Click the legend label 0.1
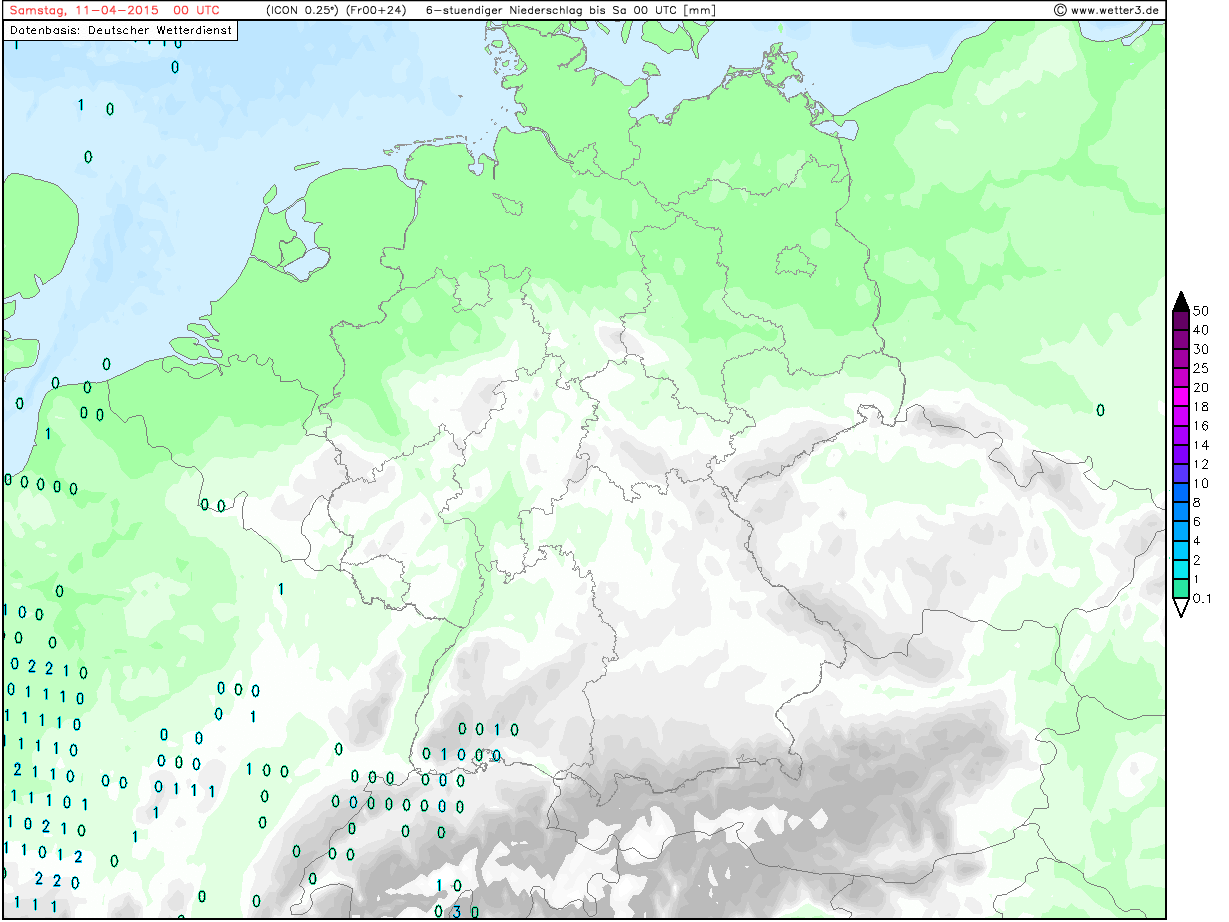Viewport: 1229px width, 922px height. coord(1203,599)
